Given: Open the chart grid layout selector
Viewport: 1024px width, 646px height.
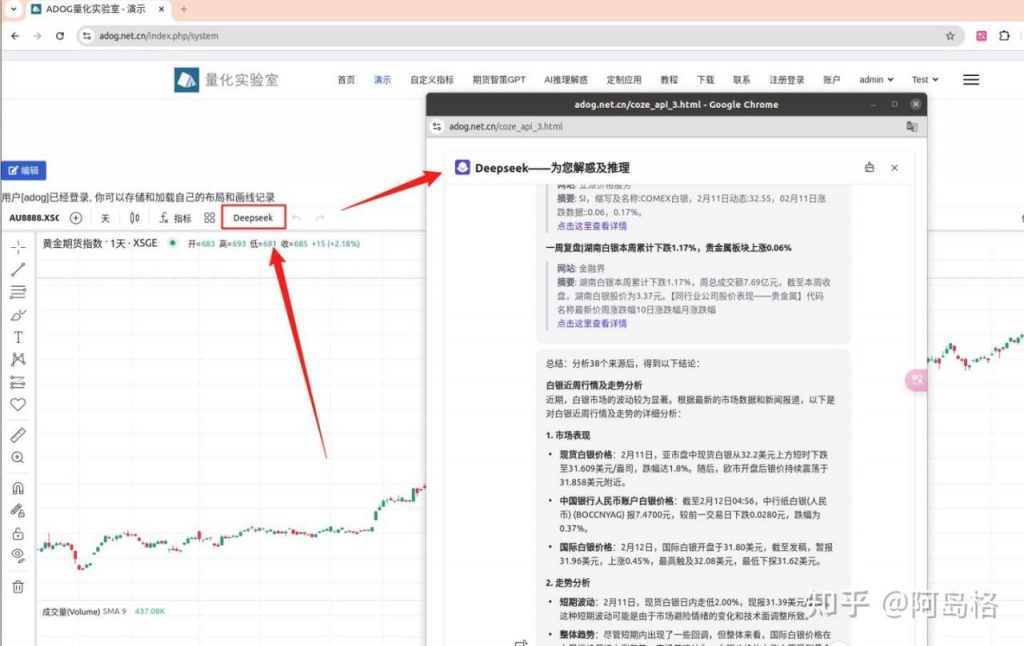Looking at the screenshot, I should point(210,217).
